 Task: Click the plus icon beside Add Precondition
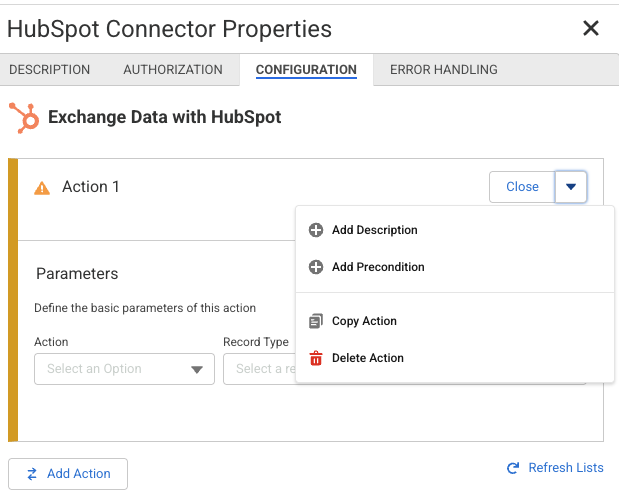tap(316, 267)
